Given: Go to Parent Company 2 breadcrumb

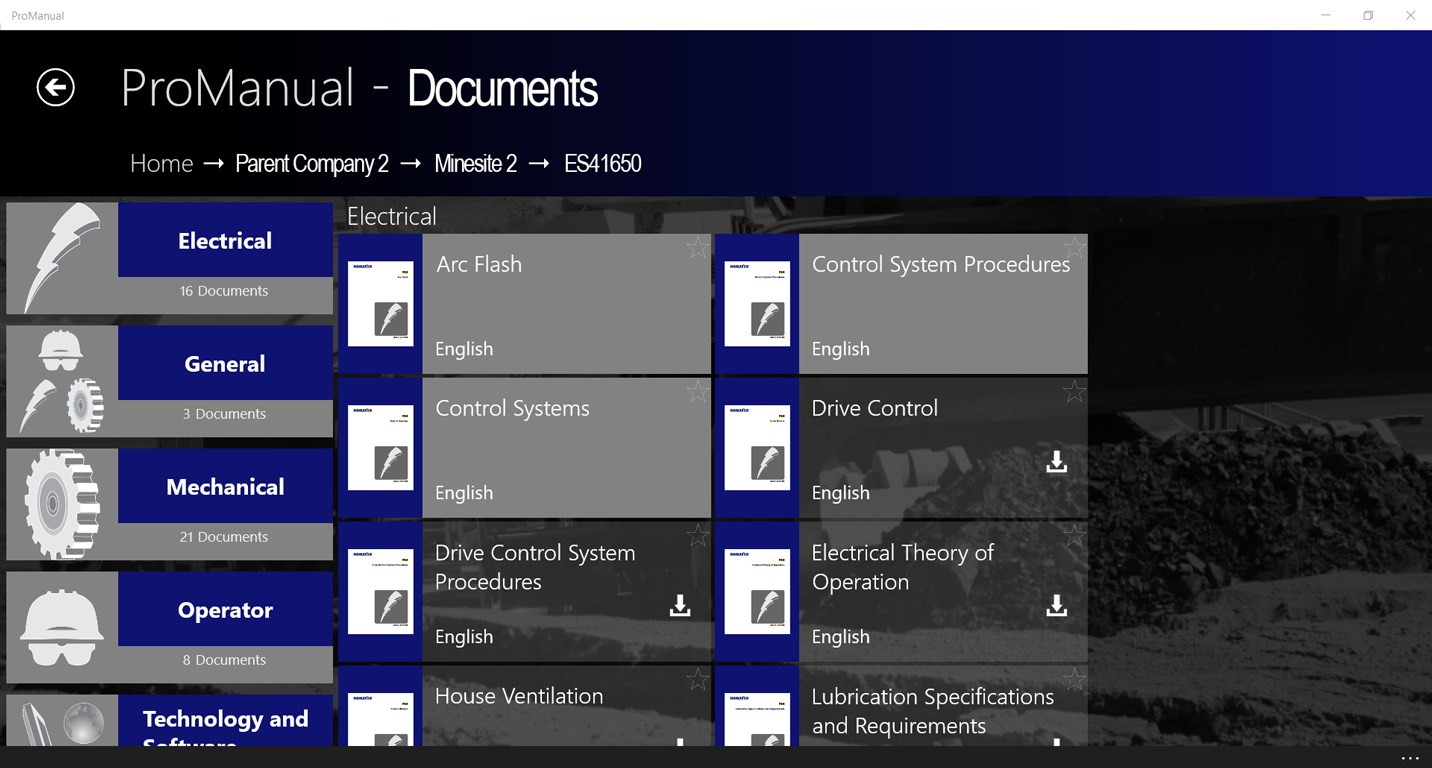Looking at the screenshot, I should 312,164.
